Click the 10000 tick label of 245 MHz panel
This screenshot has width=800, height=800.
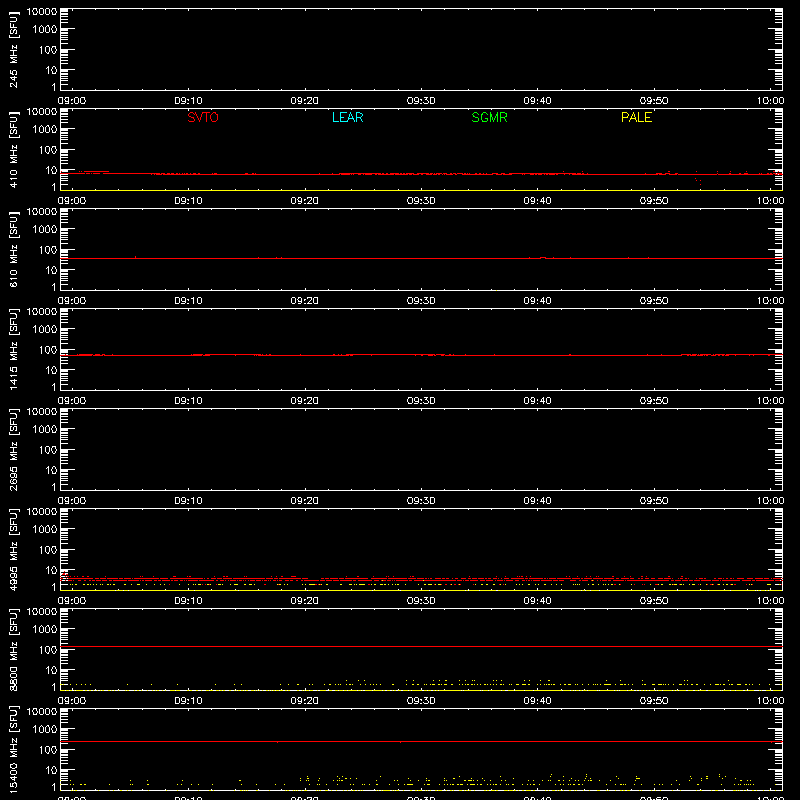41,12
